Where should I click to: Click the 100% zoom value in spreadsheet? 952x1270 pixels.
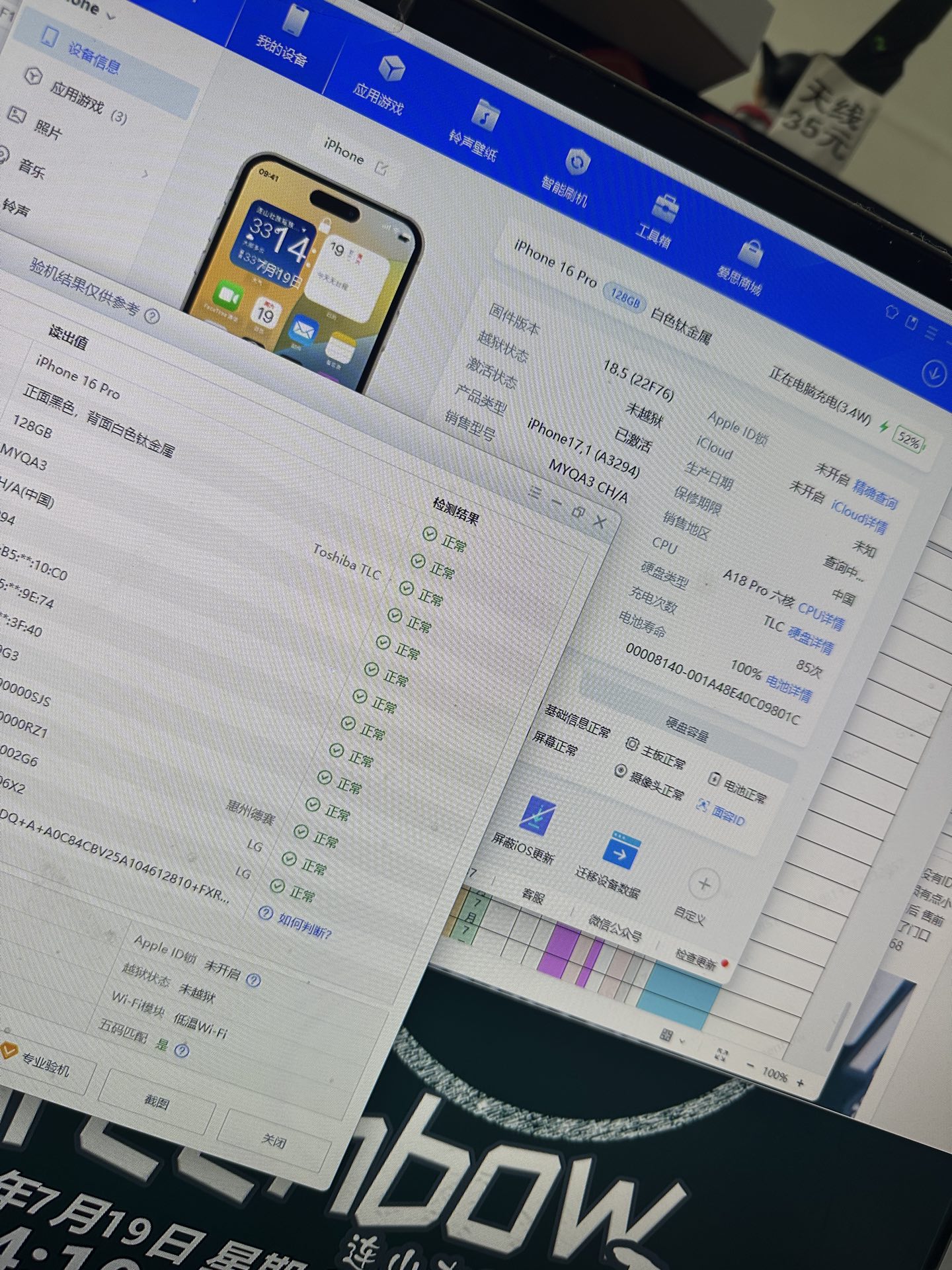point(774,1074)
